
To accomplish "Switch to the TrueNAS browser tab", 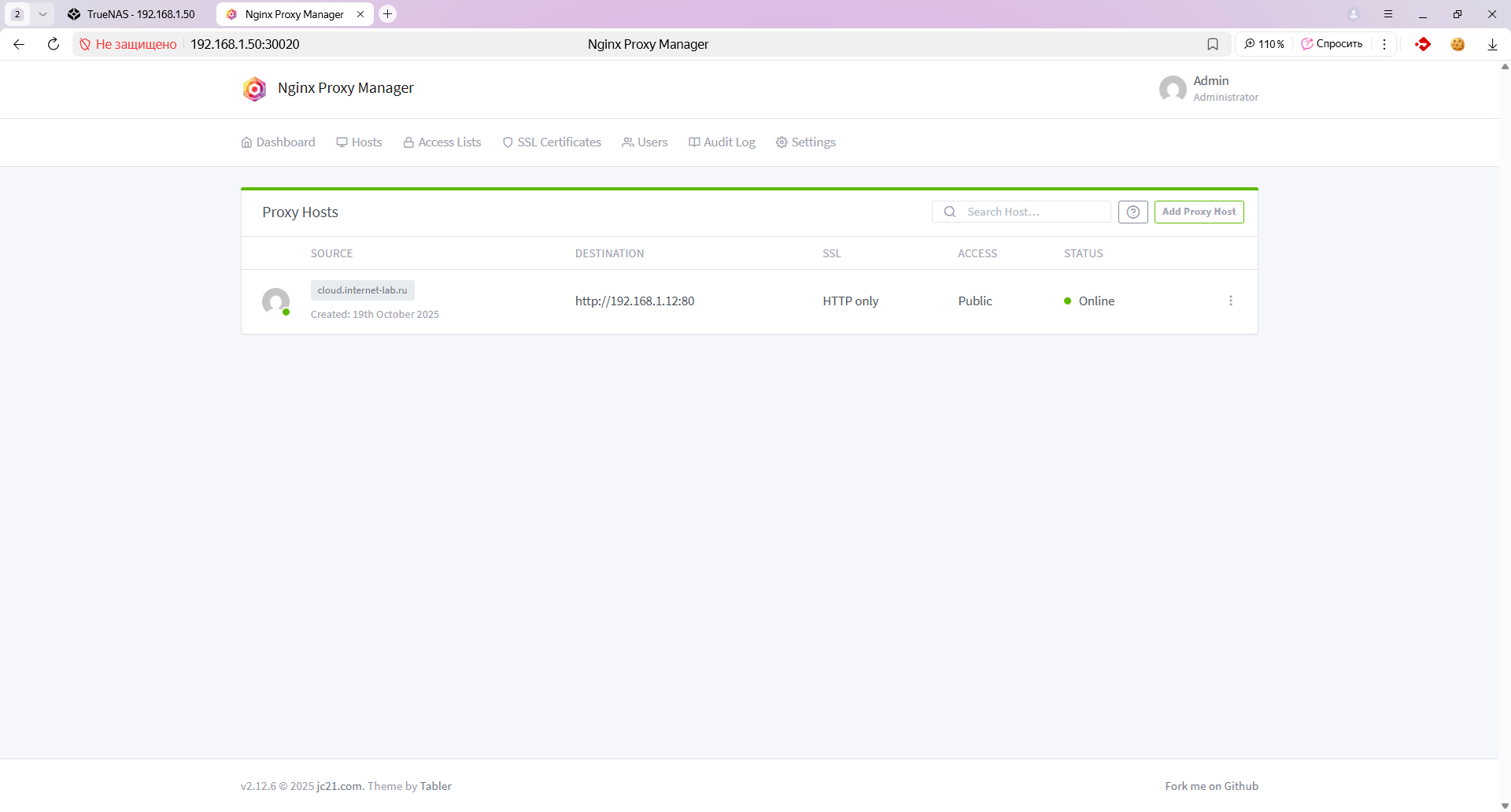I will point(132,14).
